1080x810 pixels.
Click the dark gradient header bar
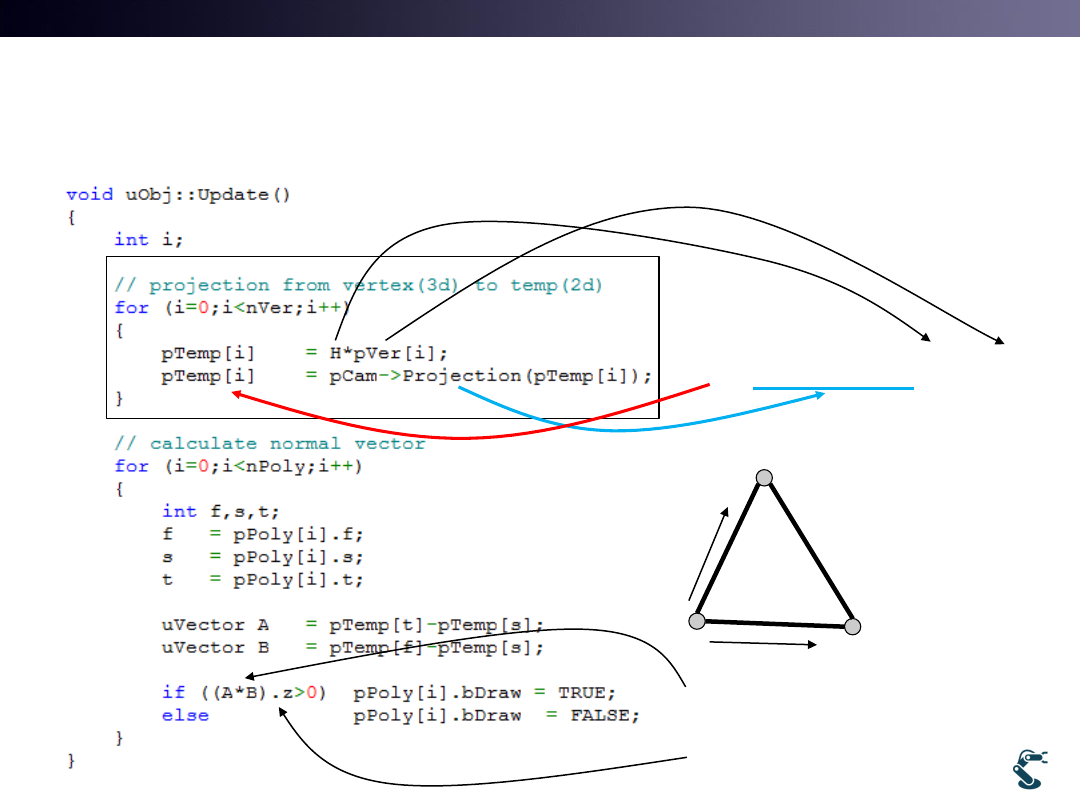pos(540,18)
